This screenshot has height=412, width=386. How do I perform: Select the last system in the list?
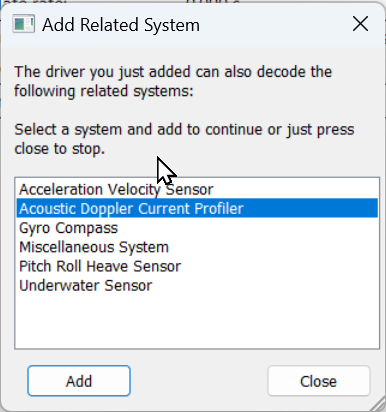[x=197, y=286]
